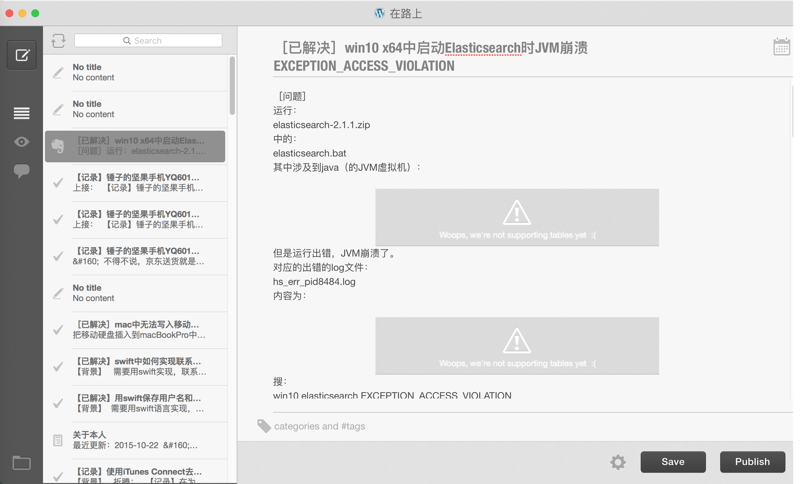The height and width of the screenshot is (484, 800).
Task: Click the '但是运行出错，JVM崩溃了。' line
Action: tap(334, 253)
